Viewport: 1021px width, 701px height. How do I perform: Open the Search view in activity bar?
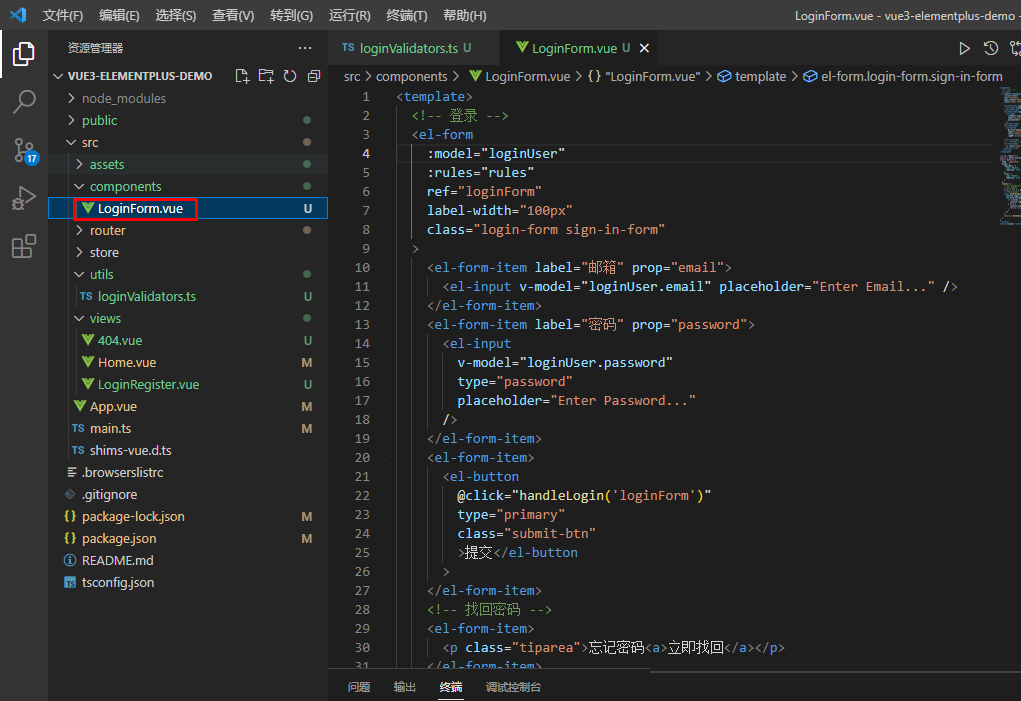pyautogui.click(x=23, y=102)
